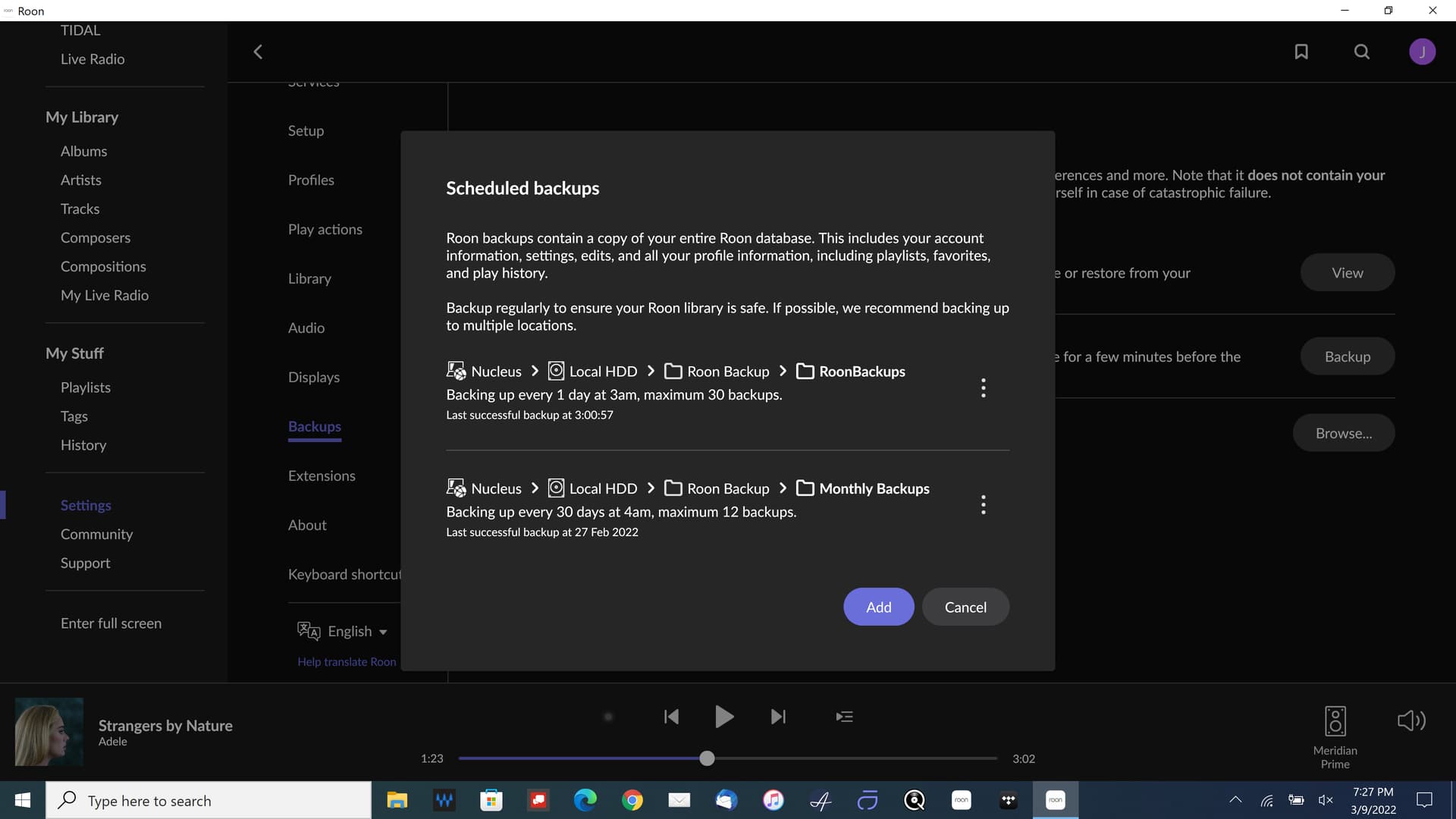Open the Play actions settings tab
Image resolution: width=1456 pixels, height=819 pixels.
pos(325,229)
